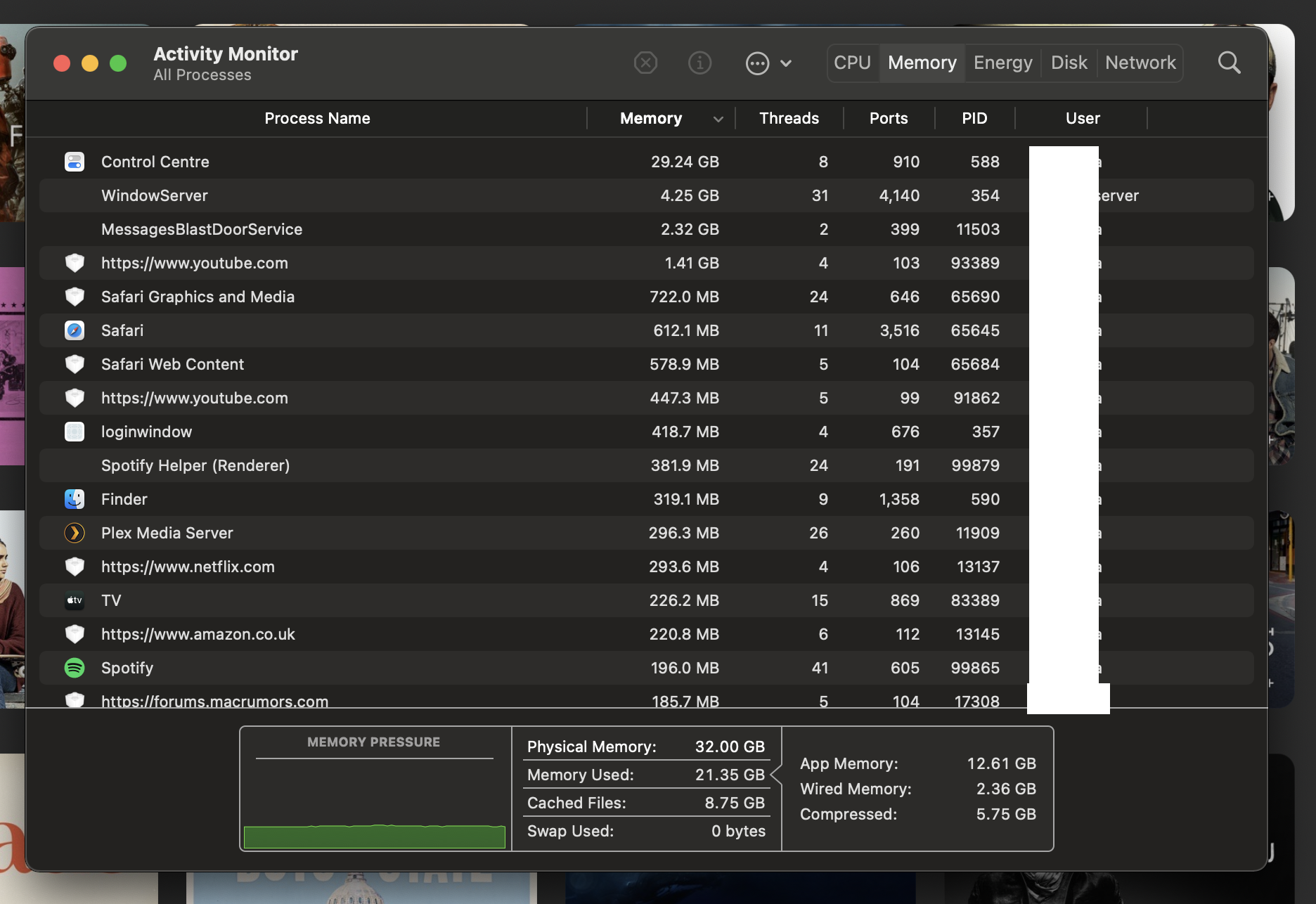The image size is (1316, 904).
Task: Click the All Processes subtitle
Action: [202, 75]
